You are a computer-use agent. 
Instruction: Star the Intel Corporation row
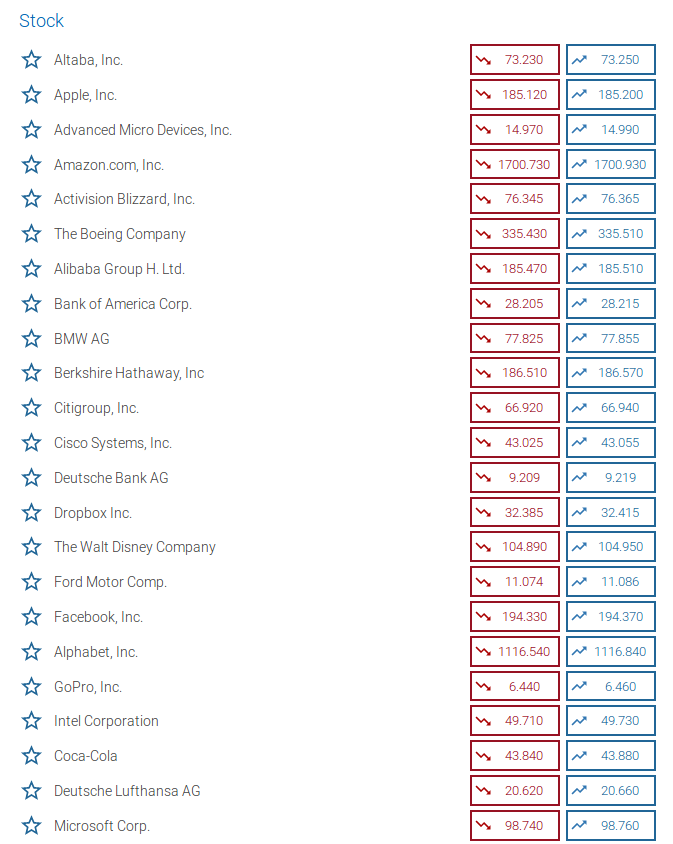pos(31,721)
